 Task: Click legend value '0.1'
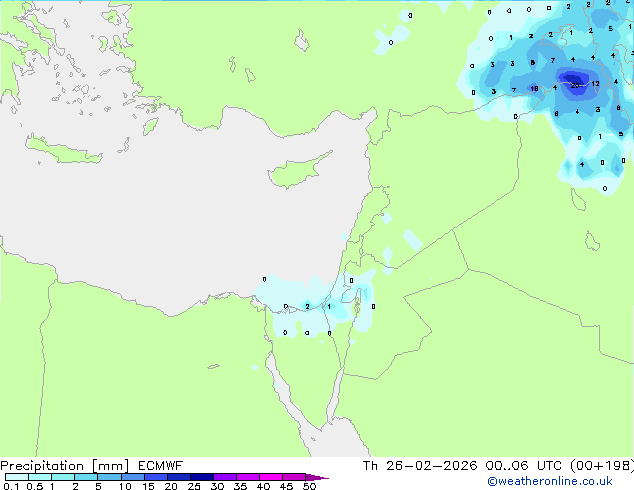tap(11, 486)
